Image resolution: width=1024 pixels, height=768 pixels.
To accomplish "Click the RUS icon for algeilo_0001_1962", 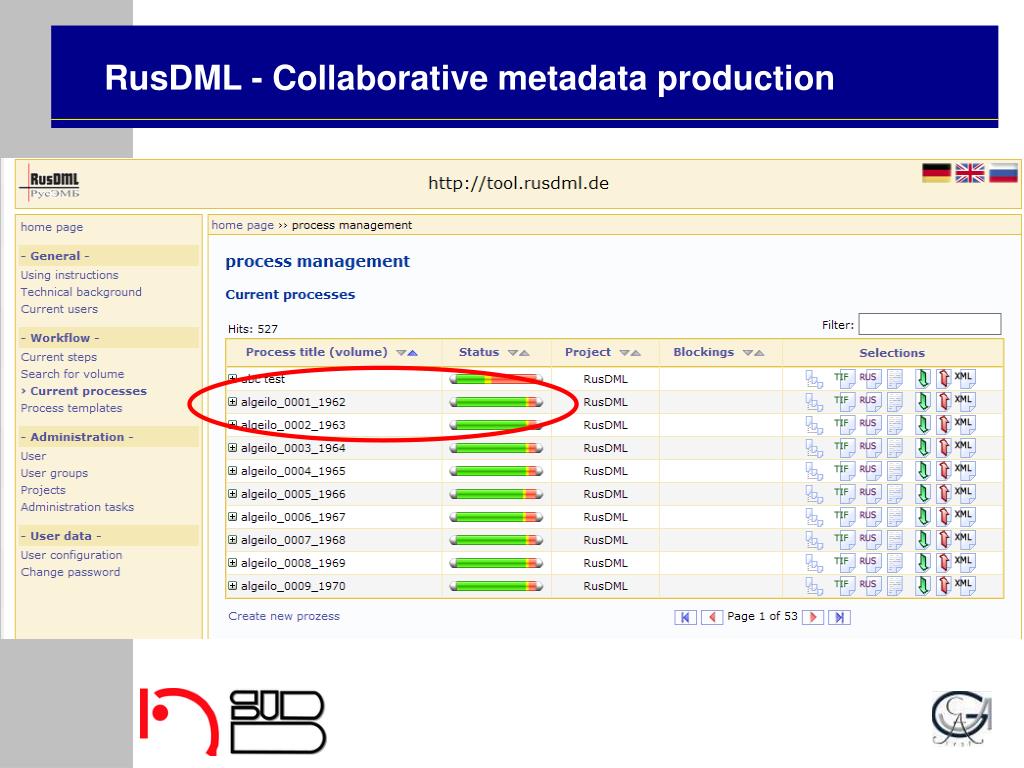I will click(x=869, y=402).
